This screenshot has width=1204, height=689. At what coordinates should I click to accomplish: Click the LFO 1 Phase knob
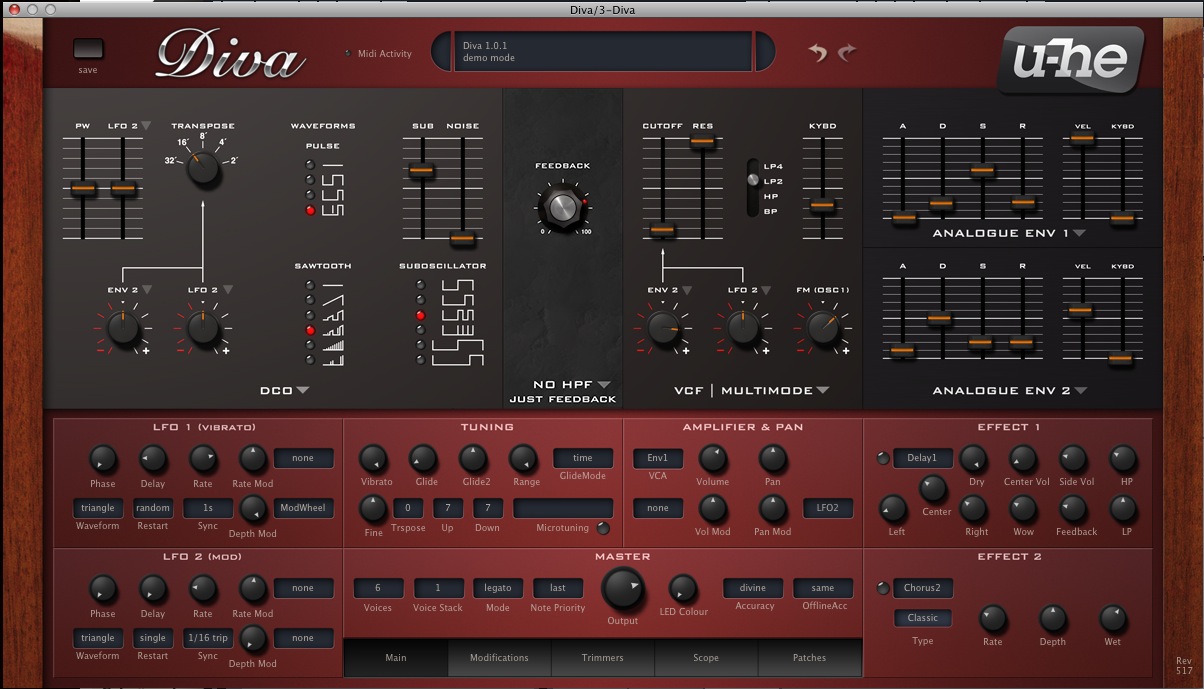point(103,459)
